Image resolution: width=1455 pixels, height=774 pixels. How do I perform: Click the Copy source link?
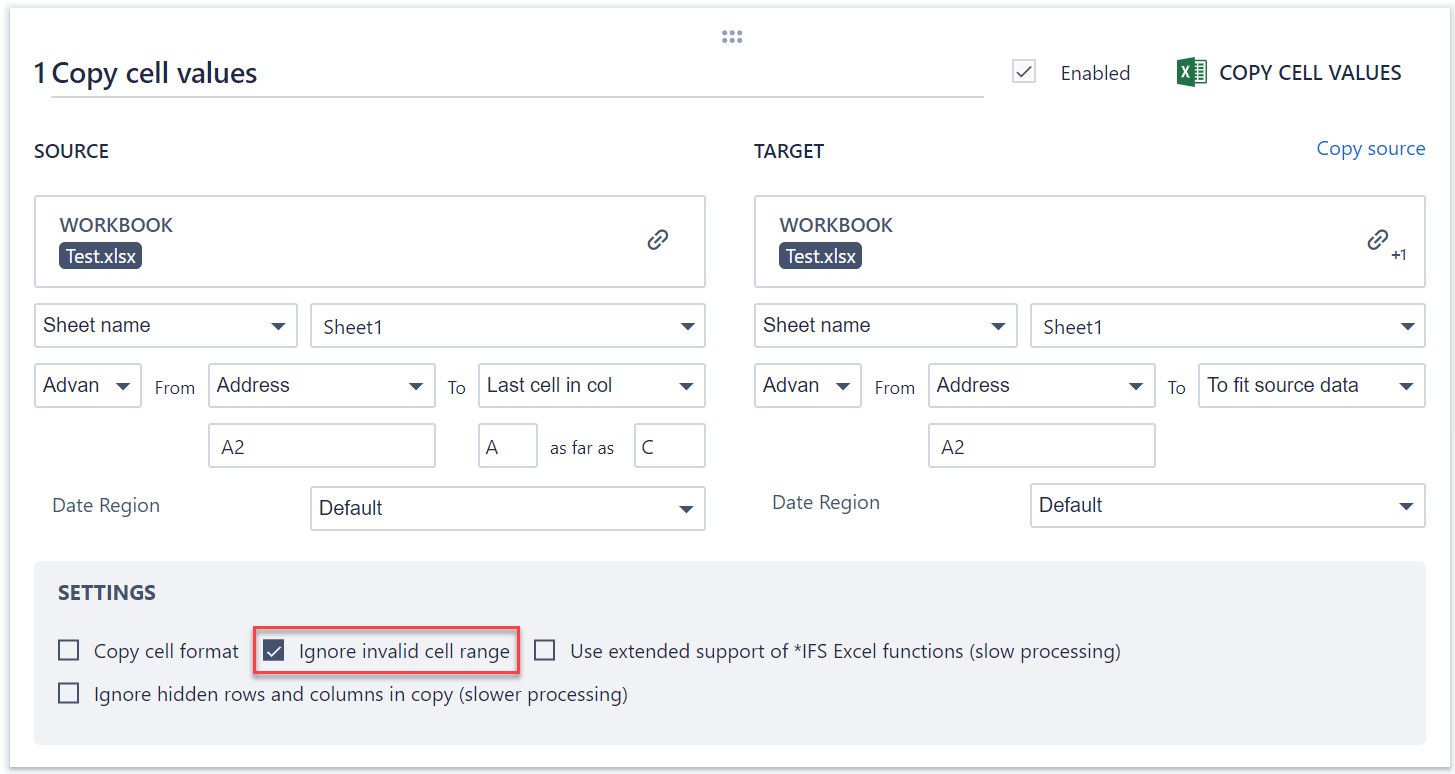[x=1370, y=149]
